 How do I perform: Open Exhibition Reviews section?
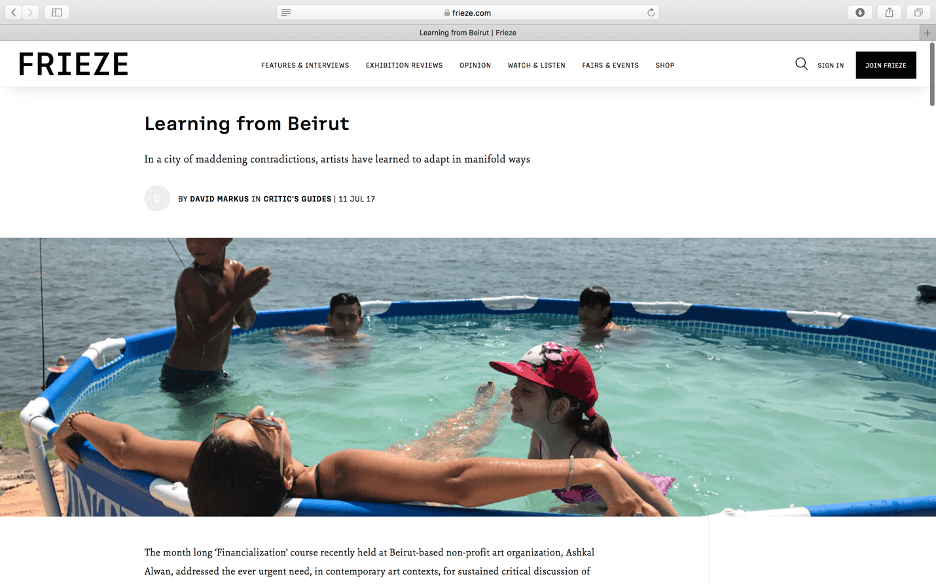[404, 66]
